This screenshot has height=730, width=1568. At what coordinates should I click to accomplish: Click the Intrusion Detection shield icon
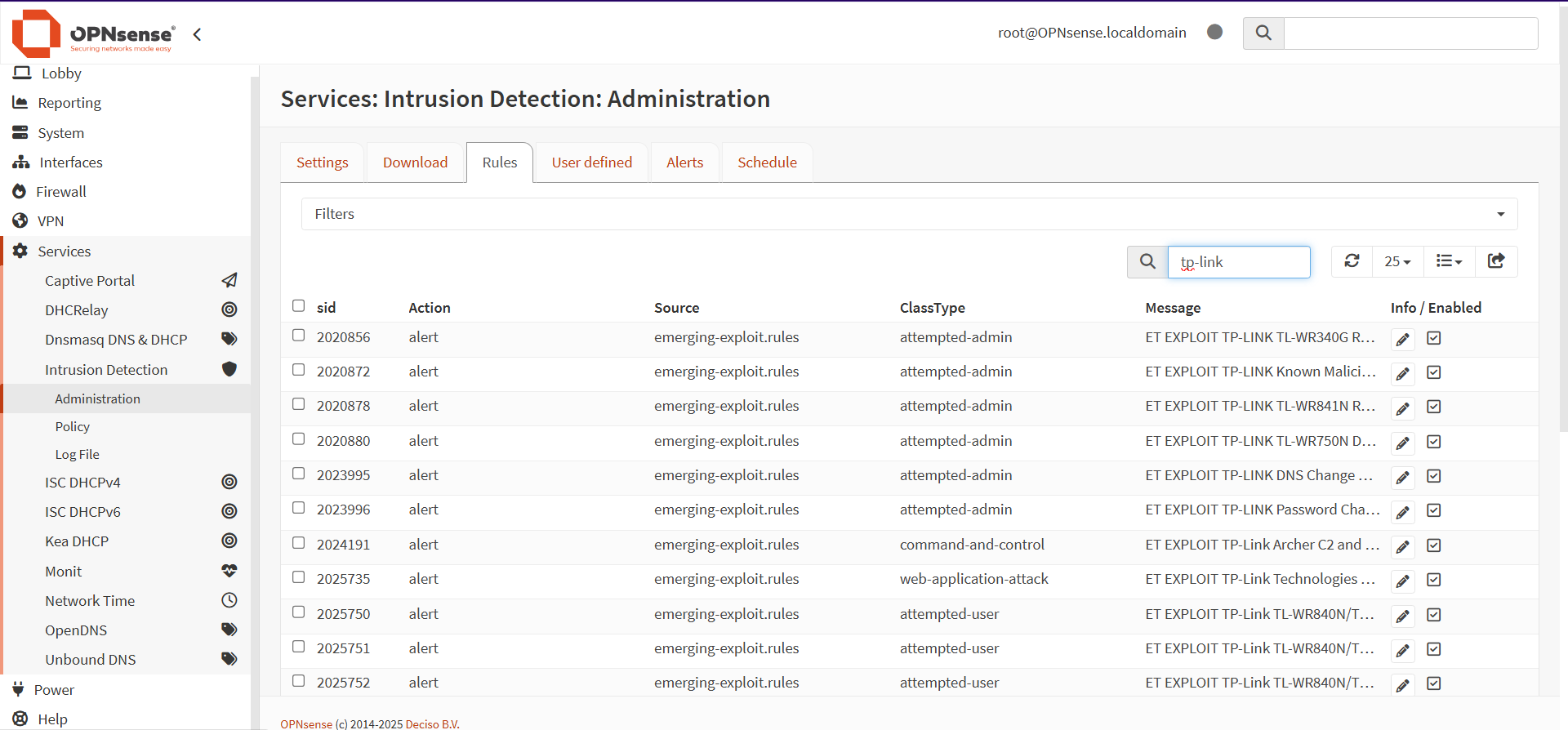click(x=229, y=369)
